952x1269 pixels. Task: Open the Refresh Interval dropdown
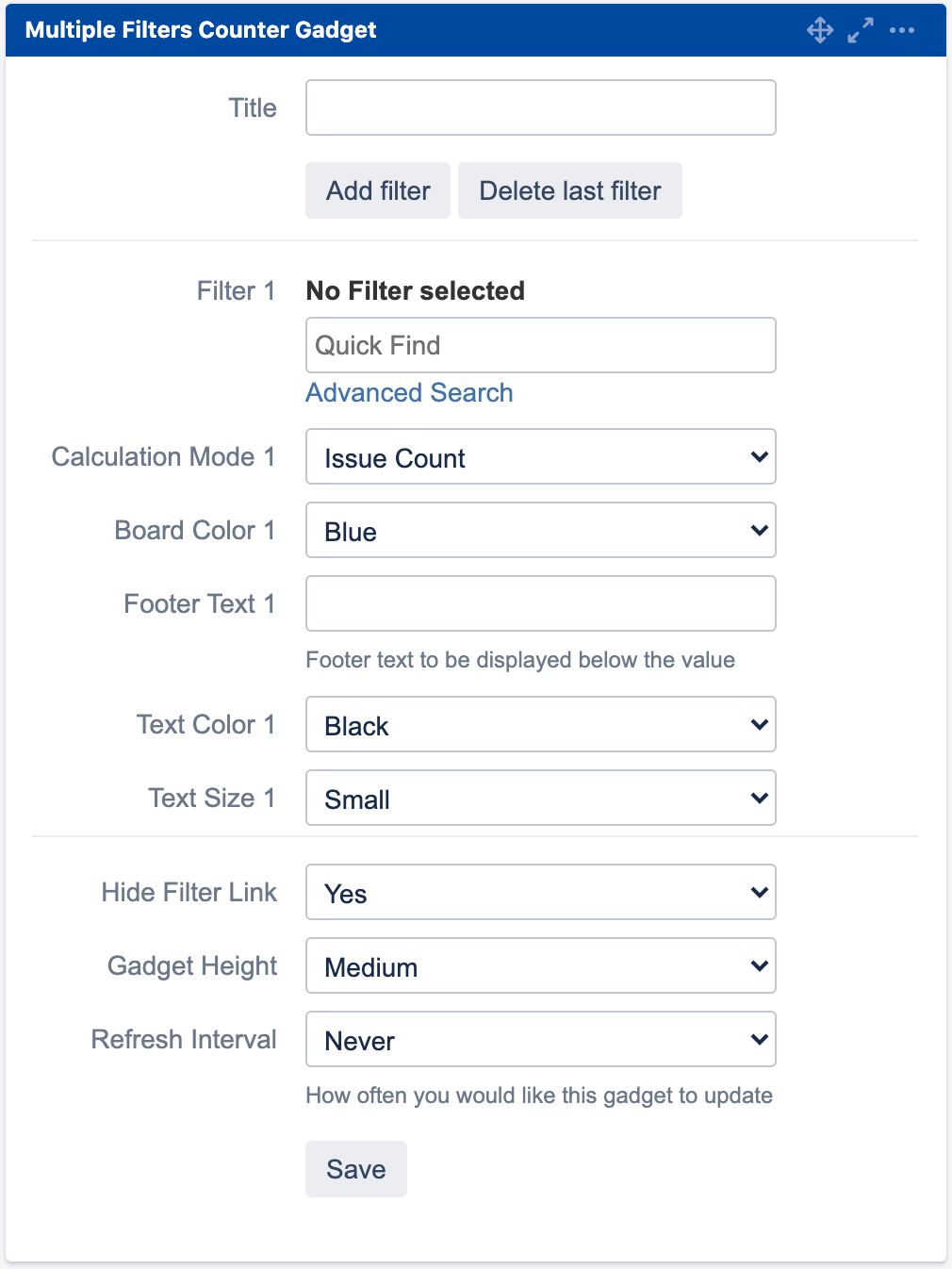pos(541,1040)
